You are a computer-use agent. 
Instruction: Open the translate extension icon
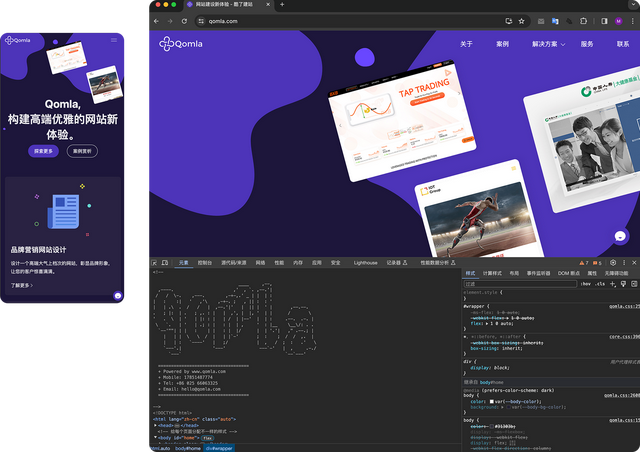[x=555, y=21]
